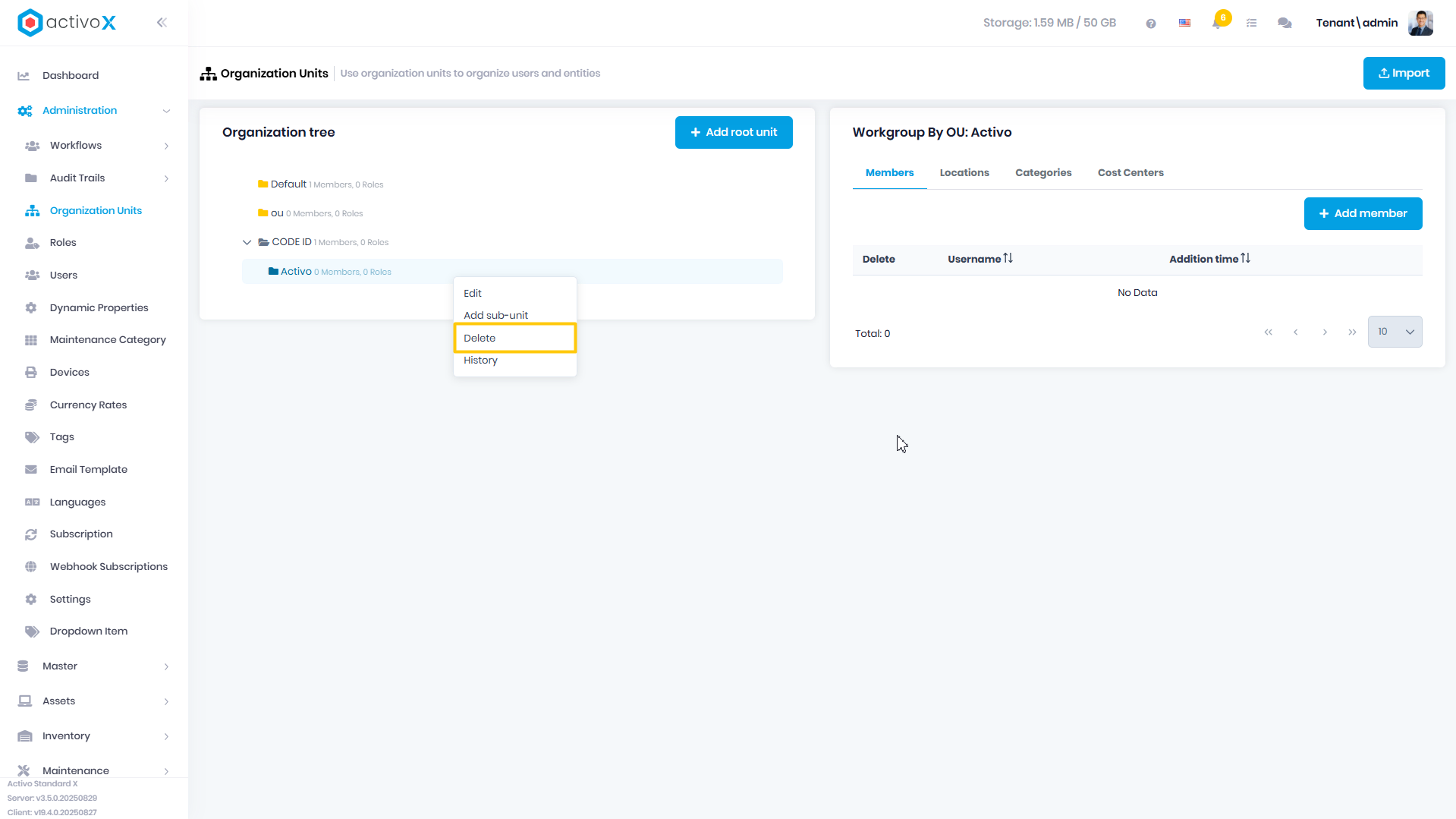Go to Dynamic Properties

[x=99, y=308]
